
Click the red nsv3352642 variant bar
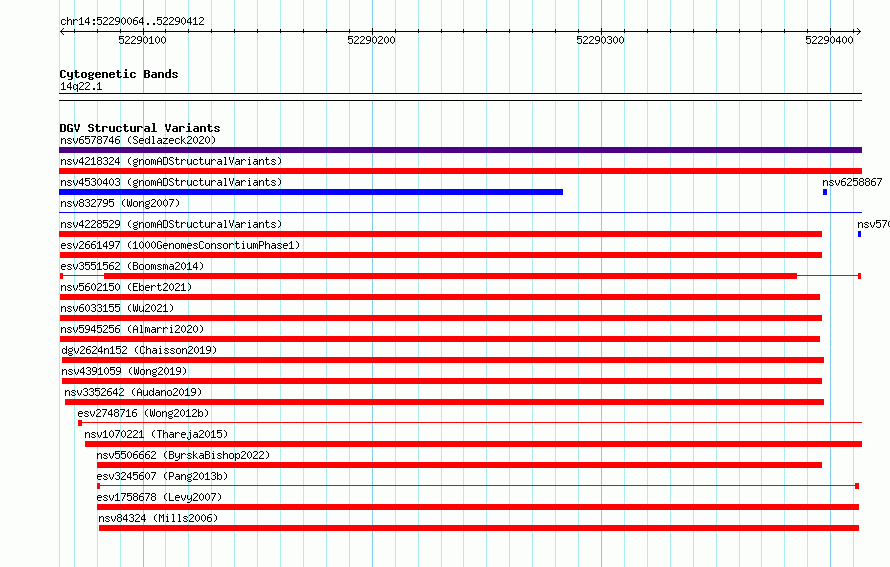pyautogui.click(x=444, y=402)
